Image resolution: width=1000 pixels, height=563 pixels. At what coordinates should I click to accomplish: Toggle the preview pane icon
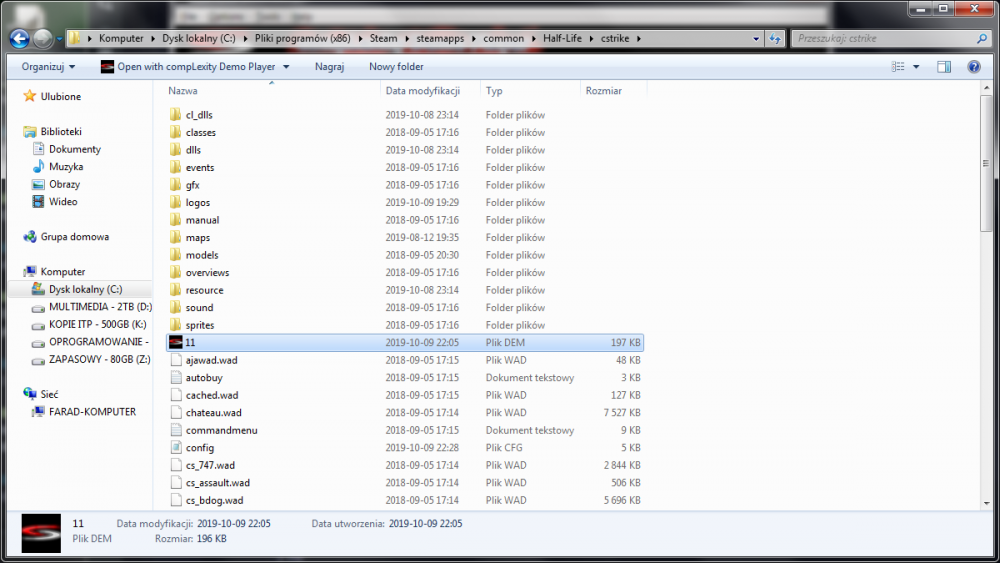click(944, 66)
